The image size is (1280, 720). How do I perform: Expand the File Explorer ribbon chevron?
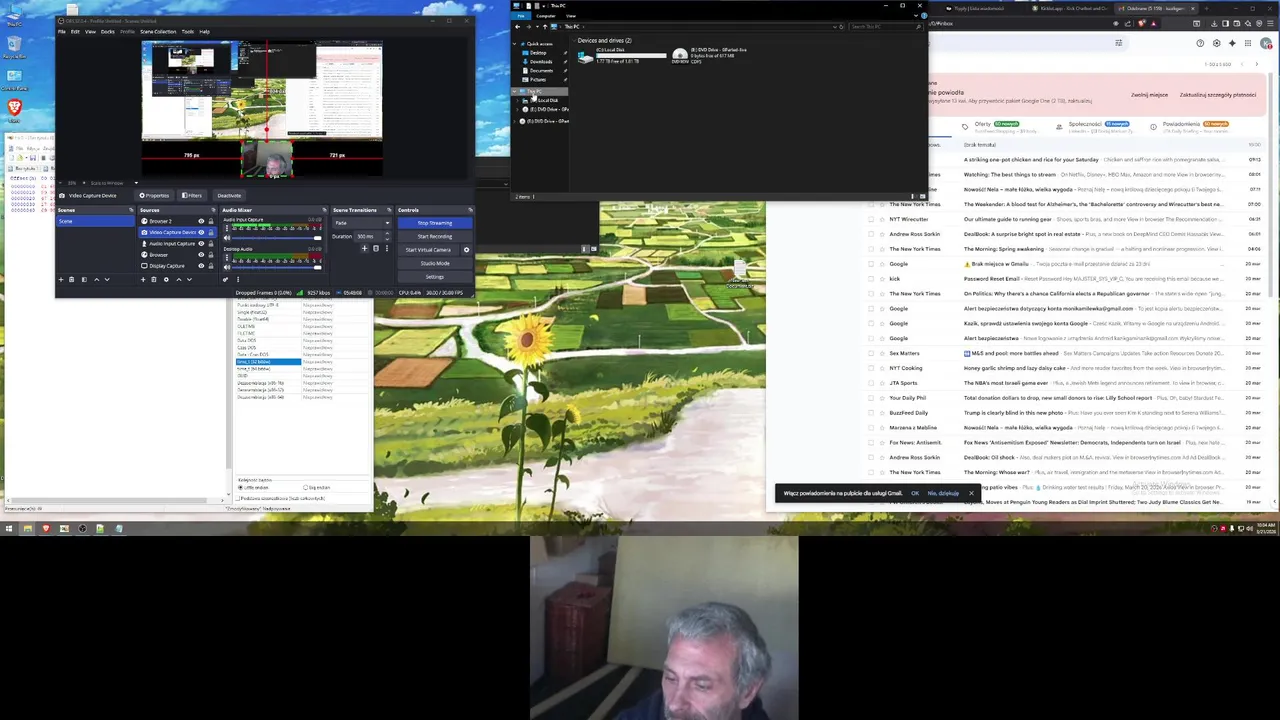pyautogui.click(x=916, y=16)
